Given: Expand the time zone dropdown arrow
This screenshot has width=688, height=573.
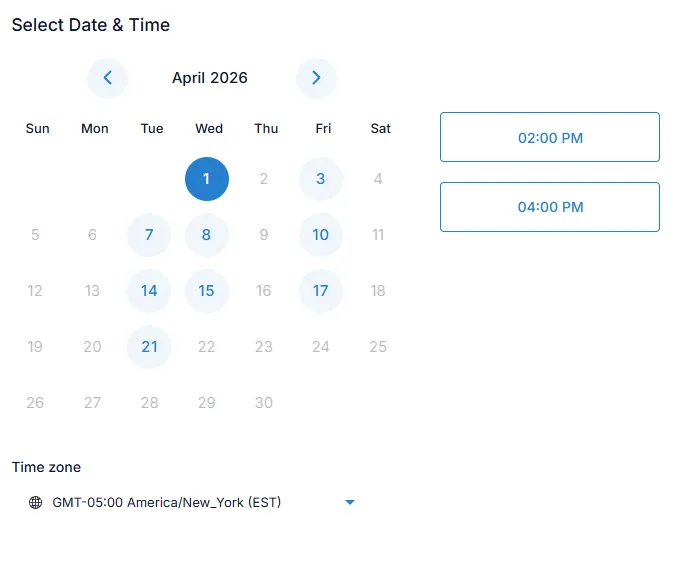Looking at the screenshot, I should (x=350, y=503).
